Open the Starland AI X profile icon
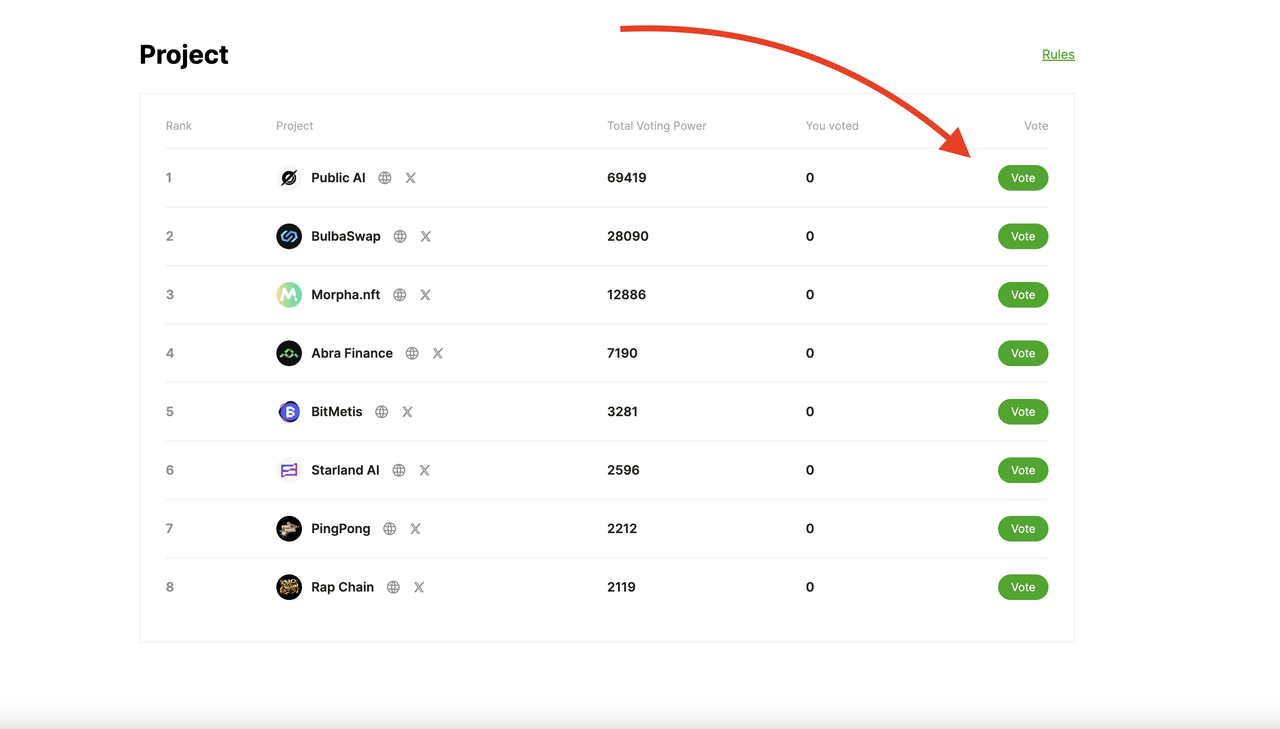Screen dimensions: 1280x729 coord(424,471)
